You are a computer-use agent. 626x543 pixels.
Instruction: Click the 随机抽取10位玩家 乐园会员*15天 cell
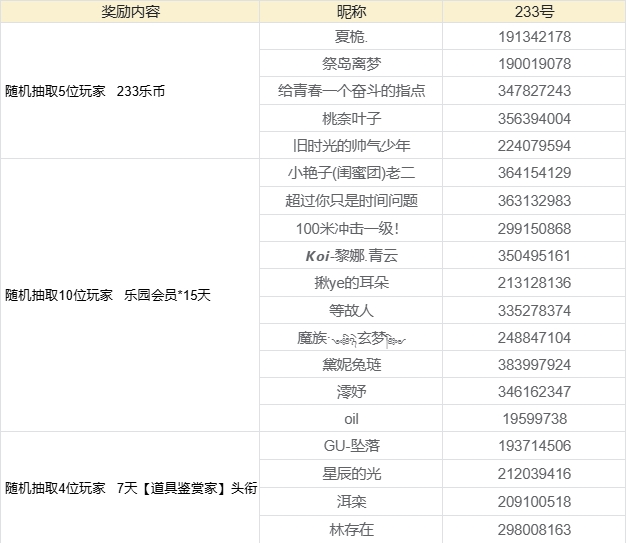(108, 296)
